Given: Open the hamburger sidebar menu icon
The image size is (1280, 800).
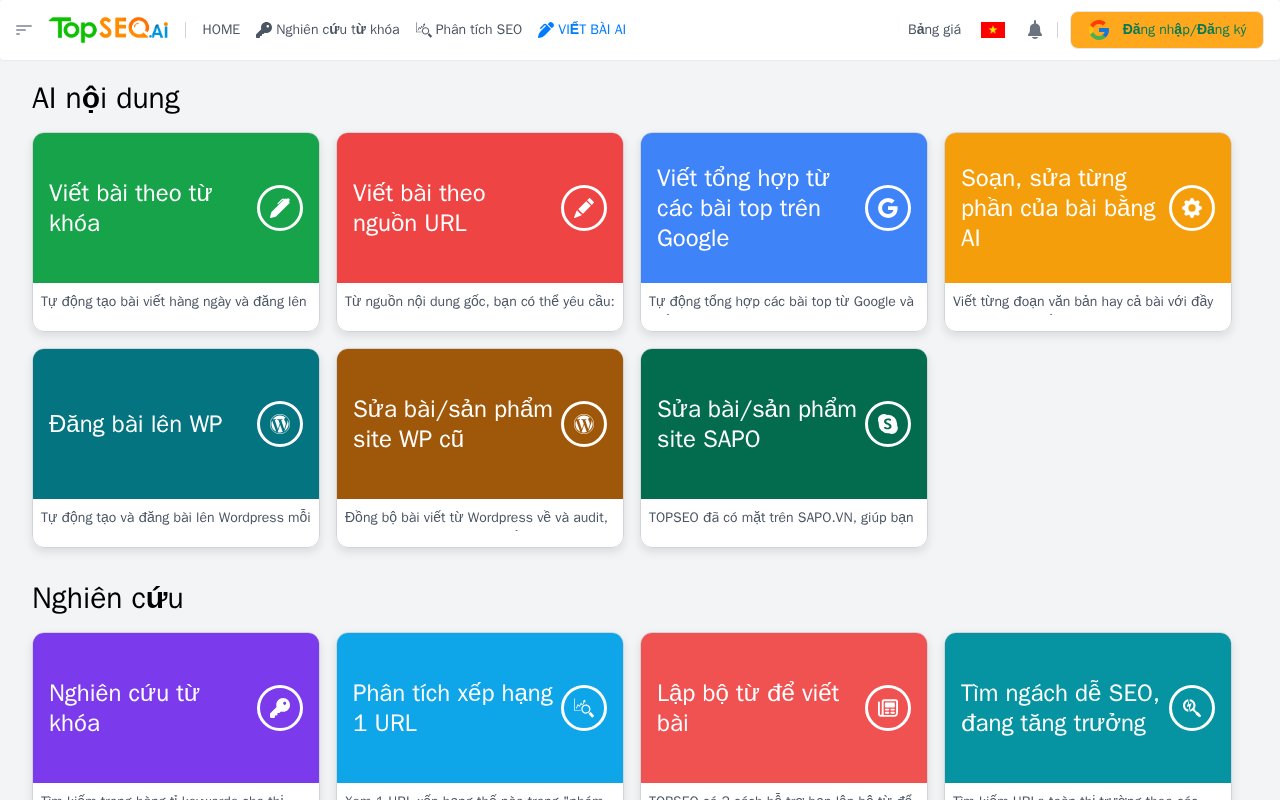Looking at the screenshot, I should [x=24, y=30].
